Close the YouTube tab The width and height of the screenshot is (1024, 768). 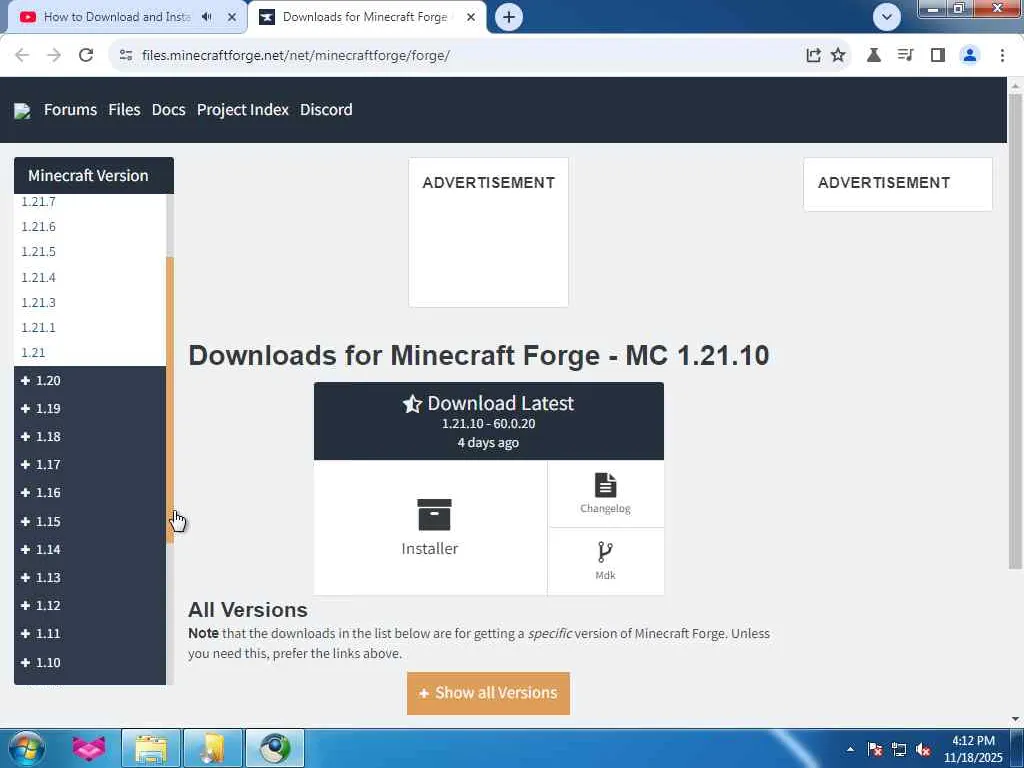[x=232, y=17]
